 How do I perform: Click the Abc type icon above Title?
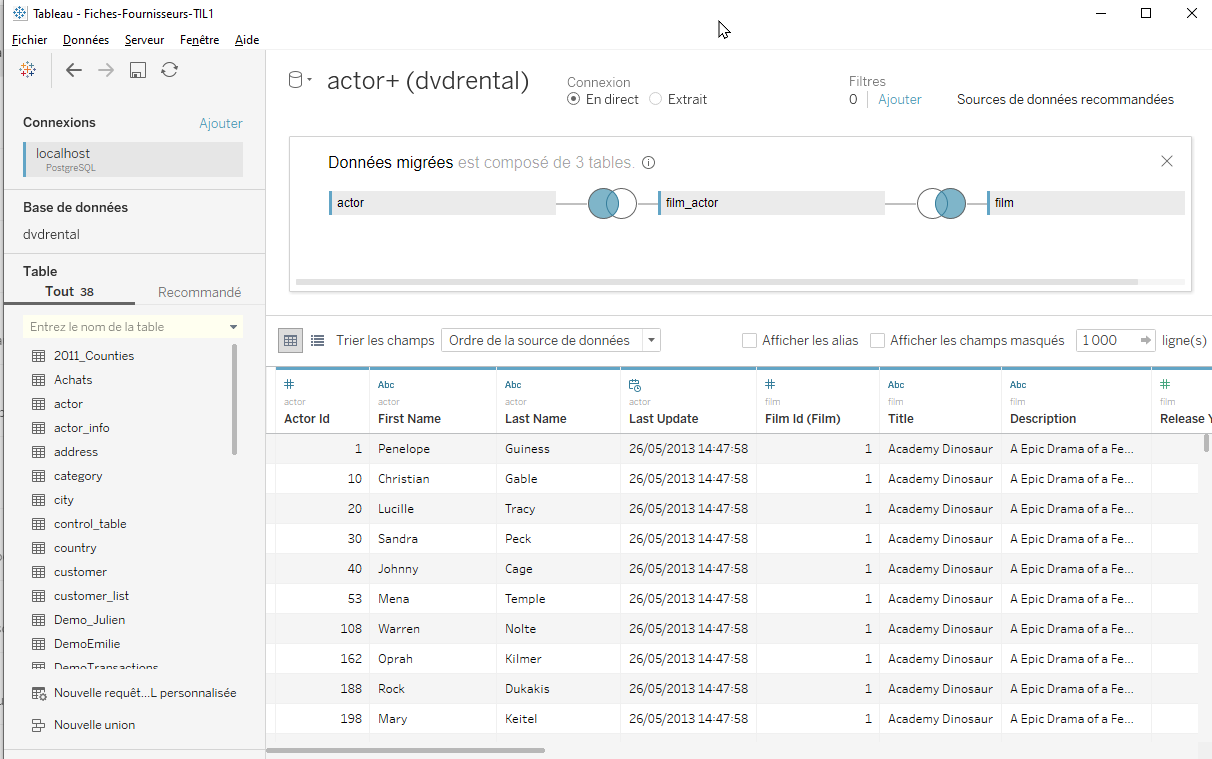click(x=896, y=385)
